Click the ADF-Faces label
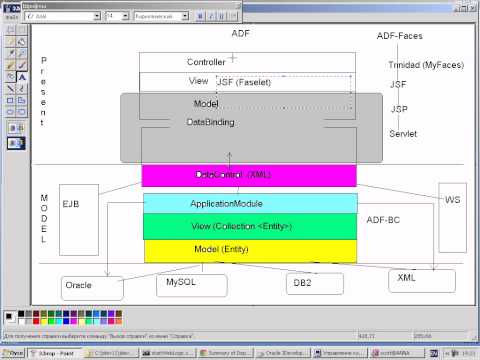This screenshot has height=360, width=480. [x=399, y=36]
